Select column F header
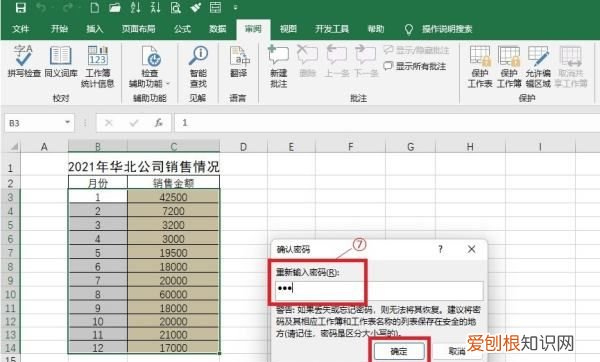 350,147
